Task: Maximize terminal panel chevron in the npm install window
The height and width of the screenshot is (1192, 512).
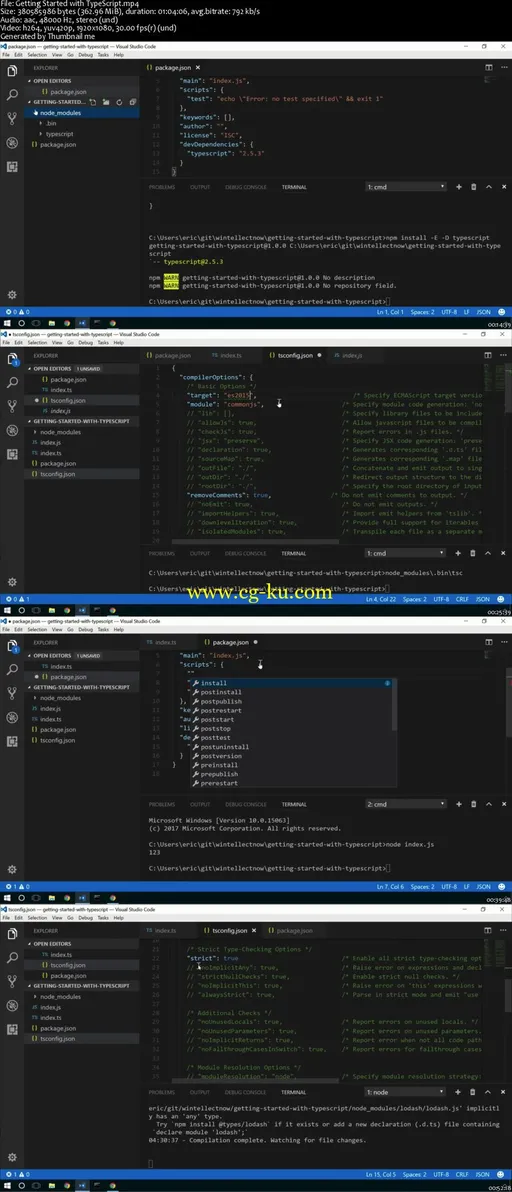Action: coord(488,186)
